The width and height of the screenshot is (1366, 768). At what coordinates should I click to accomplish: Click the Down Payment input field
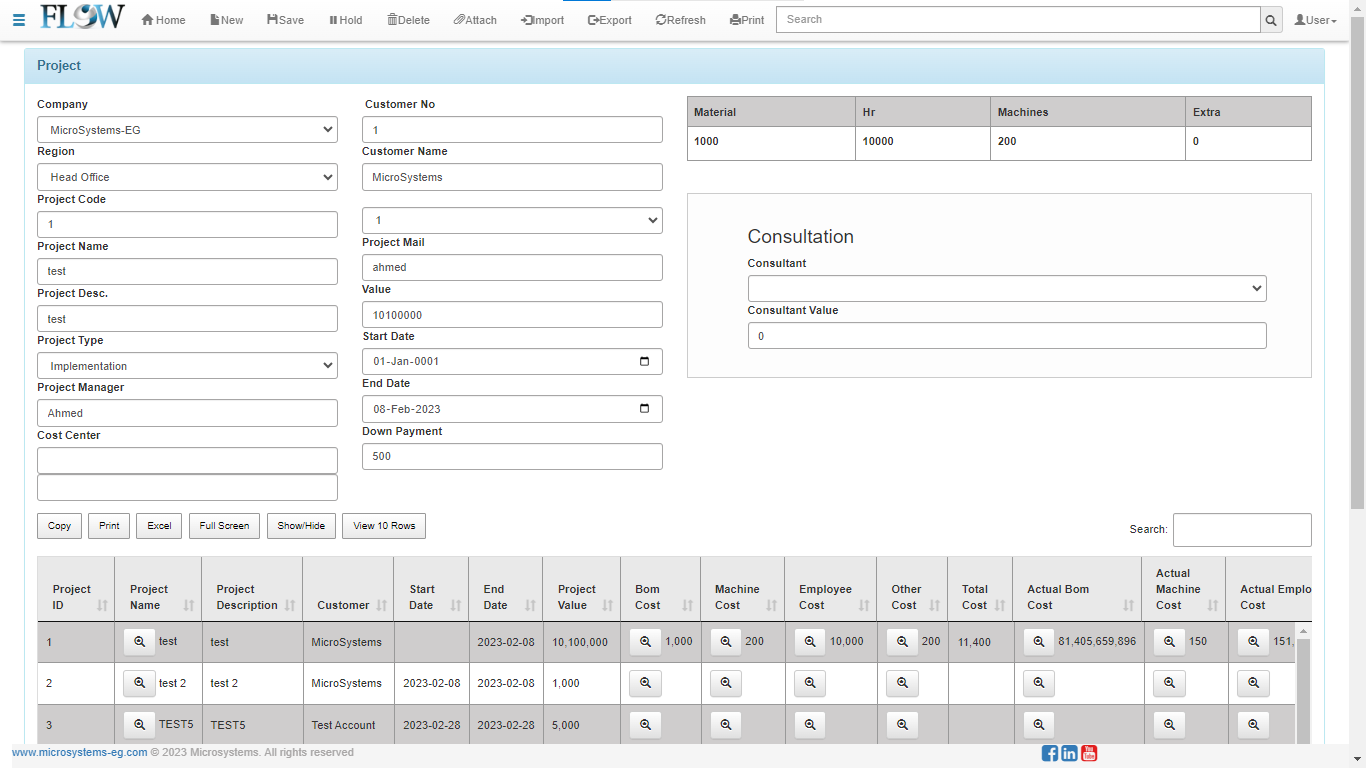point(511,456)
